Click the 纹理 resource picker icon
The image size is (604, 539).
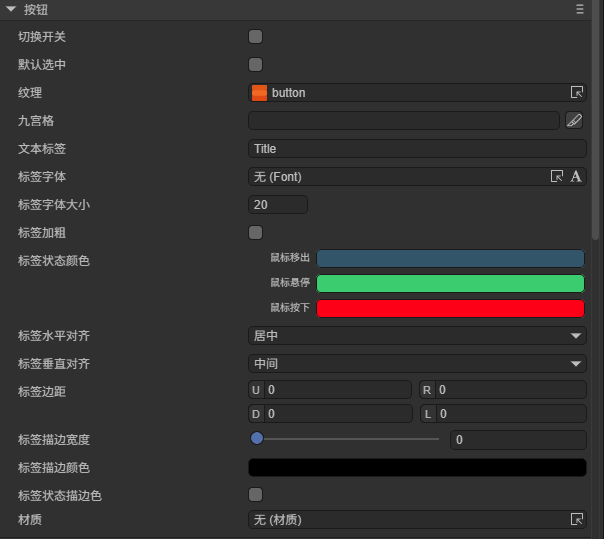click(x=576, y=93)
